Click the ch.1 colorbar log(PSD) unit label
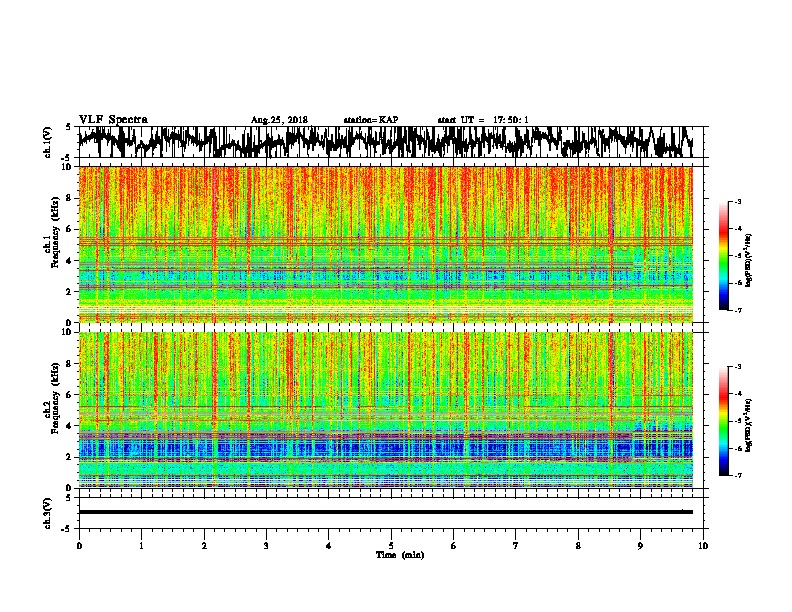 (749, 261)
